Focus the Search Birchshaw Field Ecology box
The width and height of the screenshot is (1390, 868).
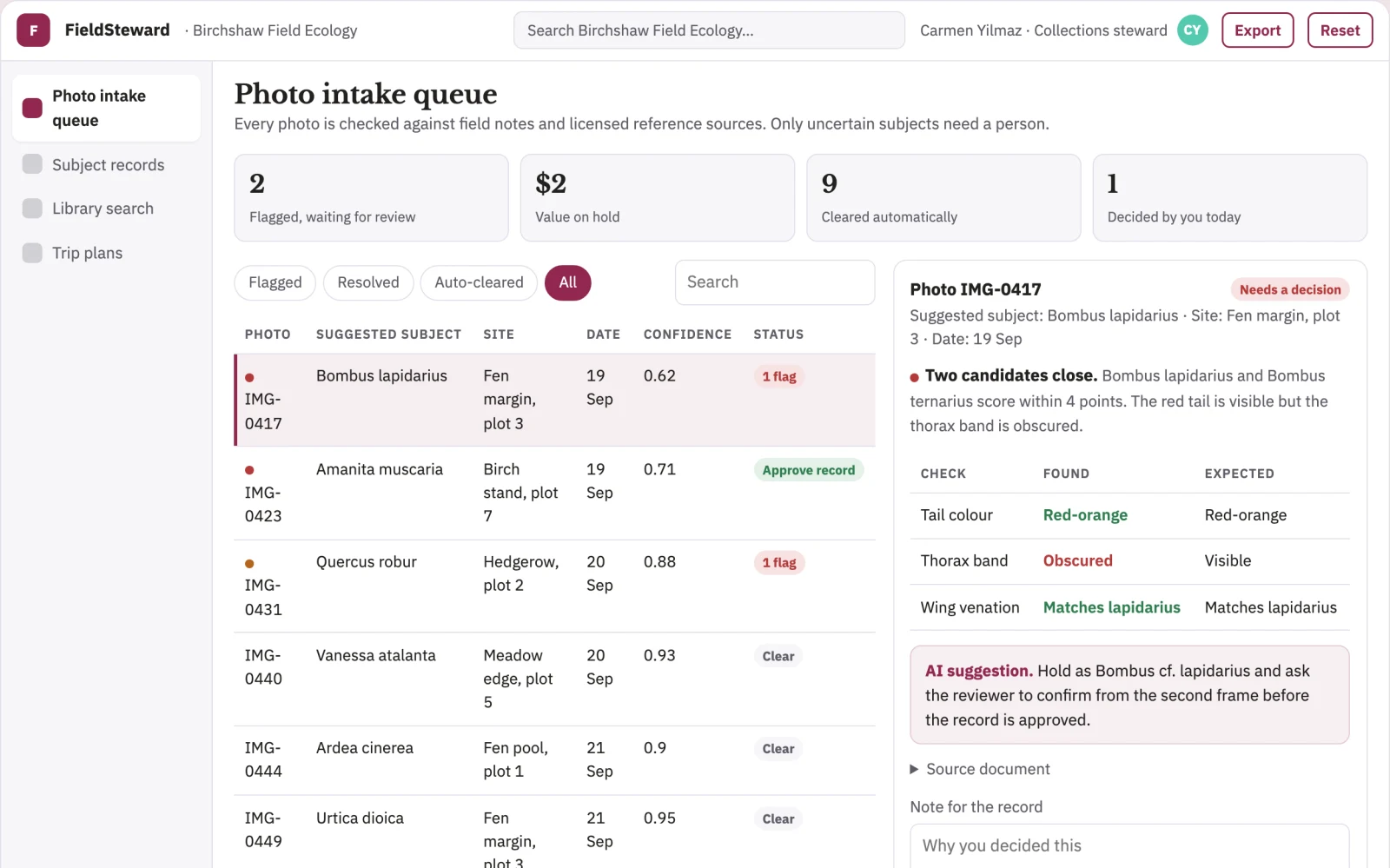709,30
